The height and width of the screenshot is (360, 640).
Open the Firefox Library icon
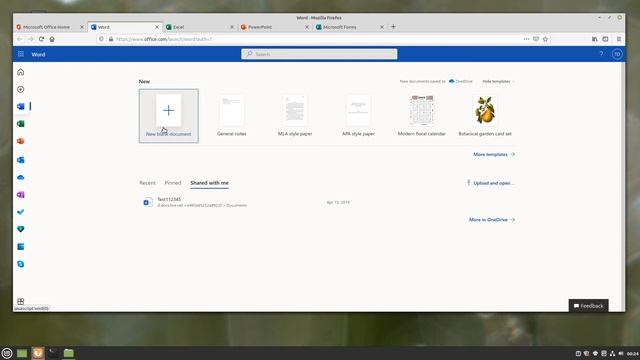(595, 39)
